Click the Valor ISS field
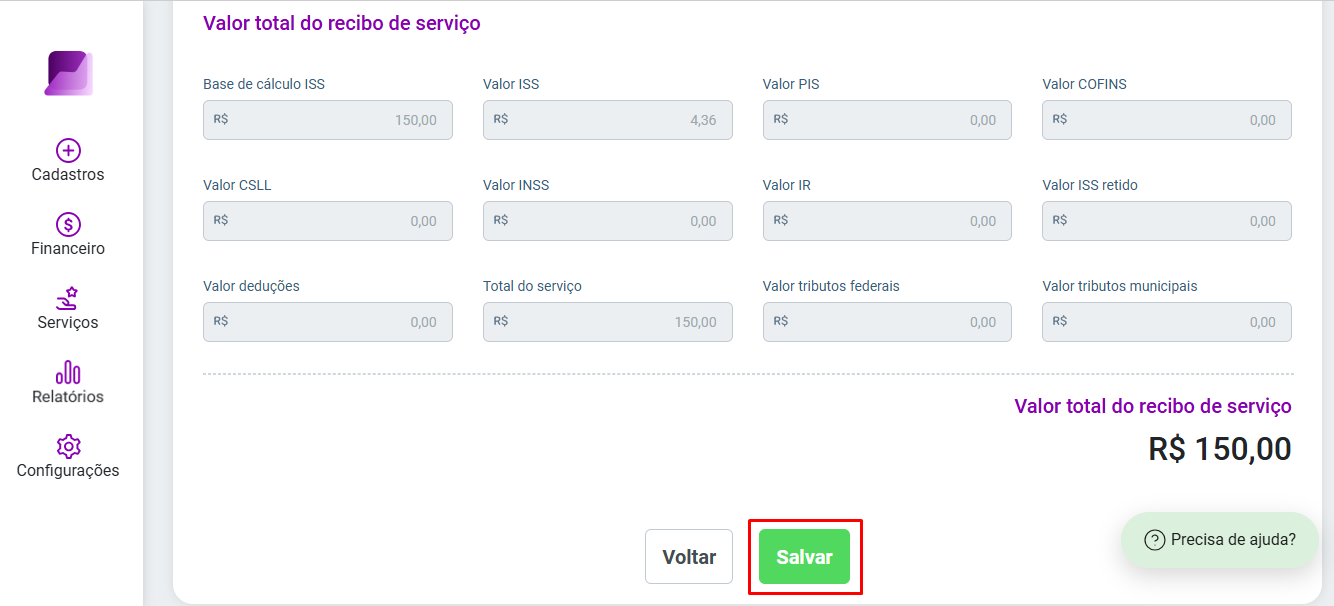 tap(608, 120)
